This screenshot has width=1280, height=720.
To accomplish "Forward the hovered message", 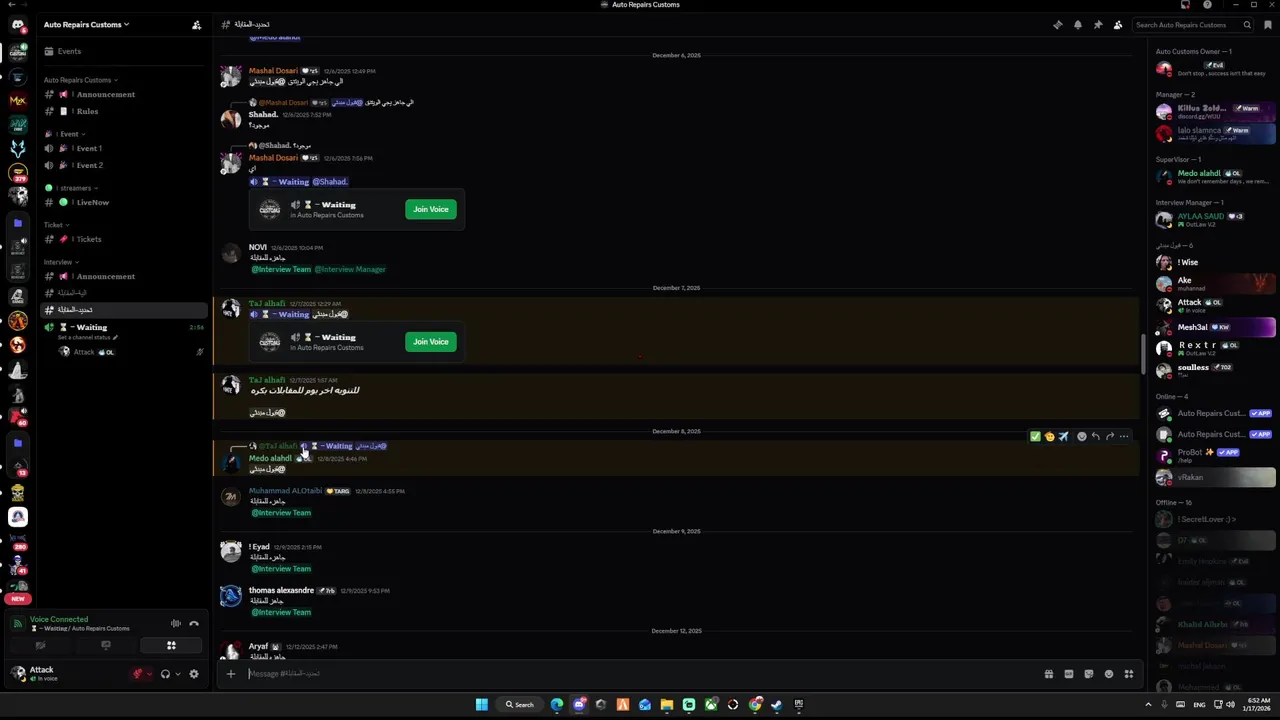I will pos(1110,437).
